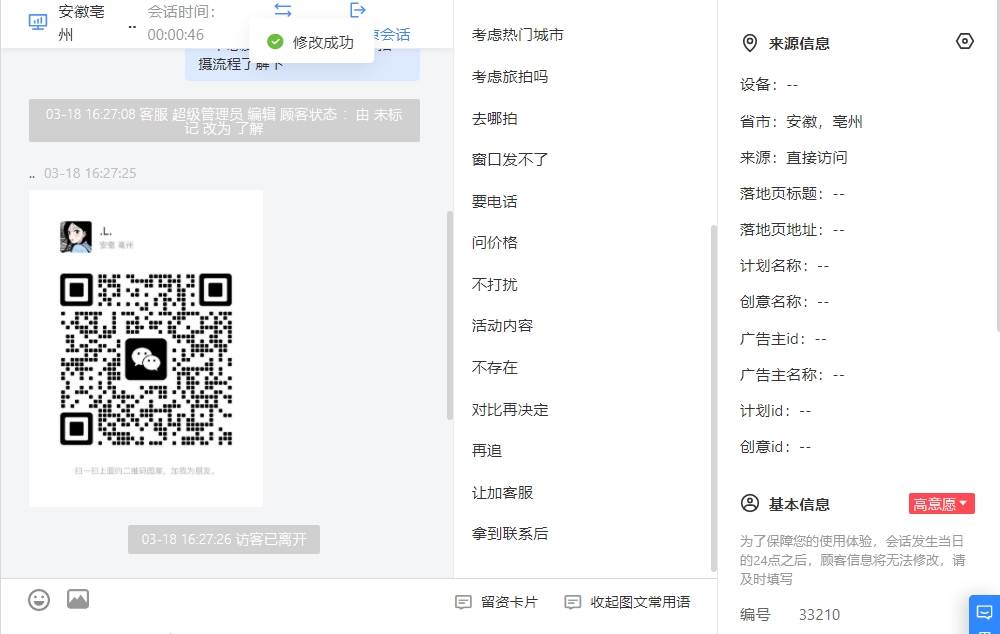Click the 来源: 直接访问 row

793,158
